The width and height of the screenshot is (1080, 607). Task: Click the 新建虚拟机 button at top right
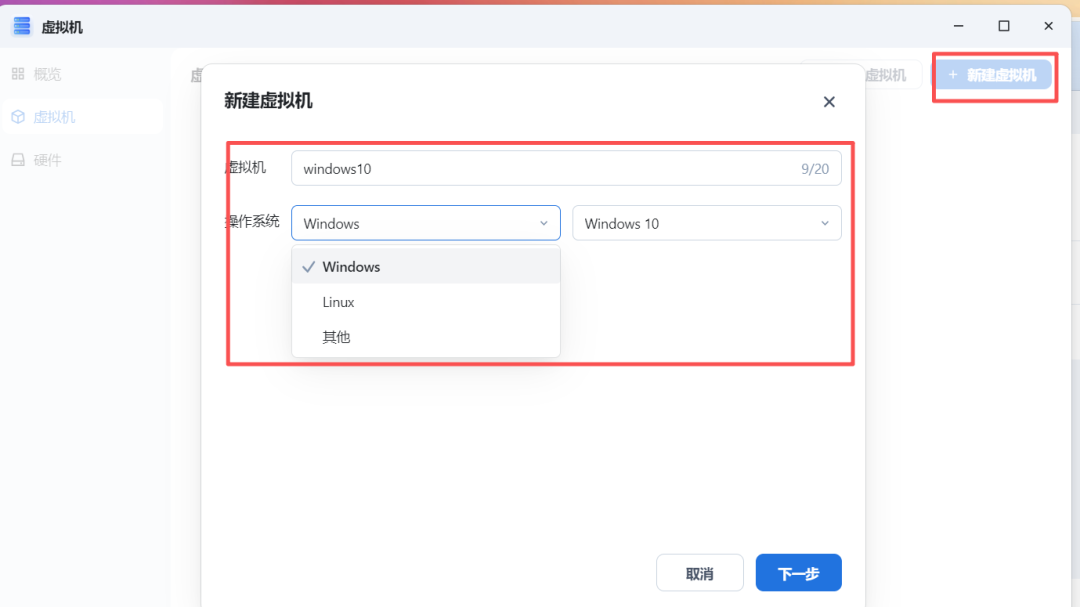click(993, 75)
